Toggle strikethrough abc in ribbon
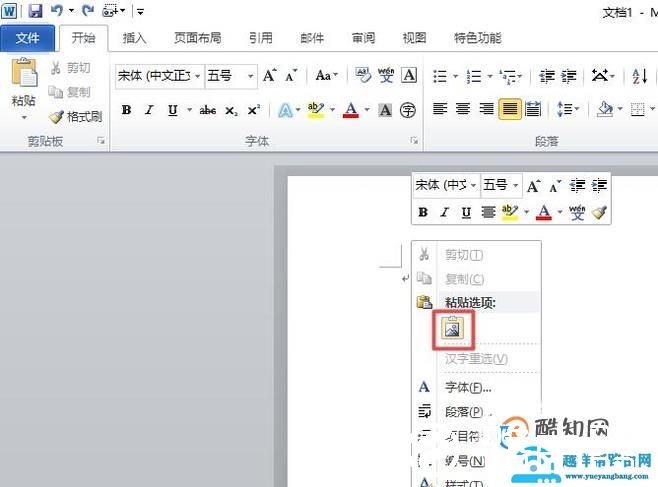658x487 pixels. 208,110
